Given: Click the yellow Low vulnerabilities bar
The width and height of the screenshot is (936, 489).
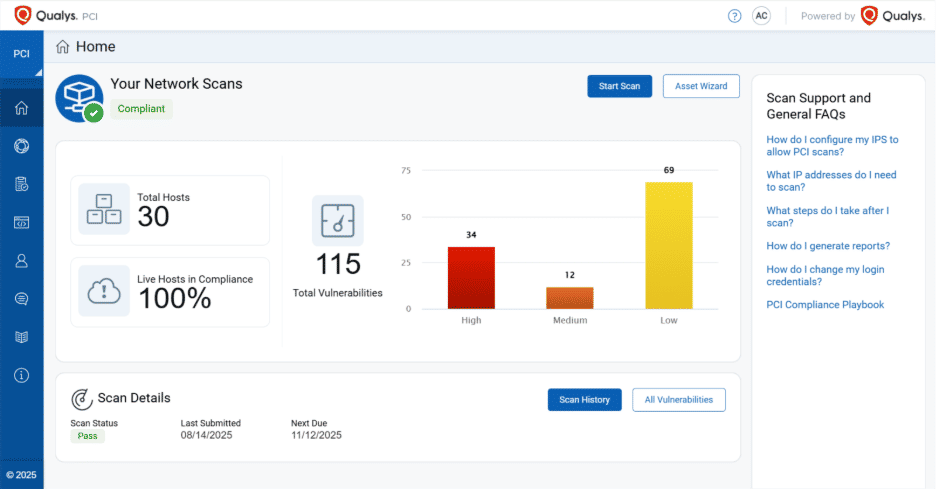Looking at the screenshot, I should pos(668,245).
